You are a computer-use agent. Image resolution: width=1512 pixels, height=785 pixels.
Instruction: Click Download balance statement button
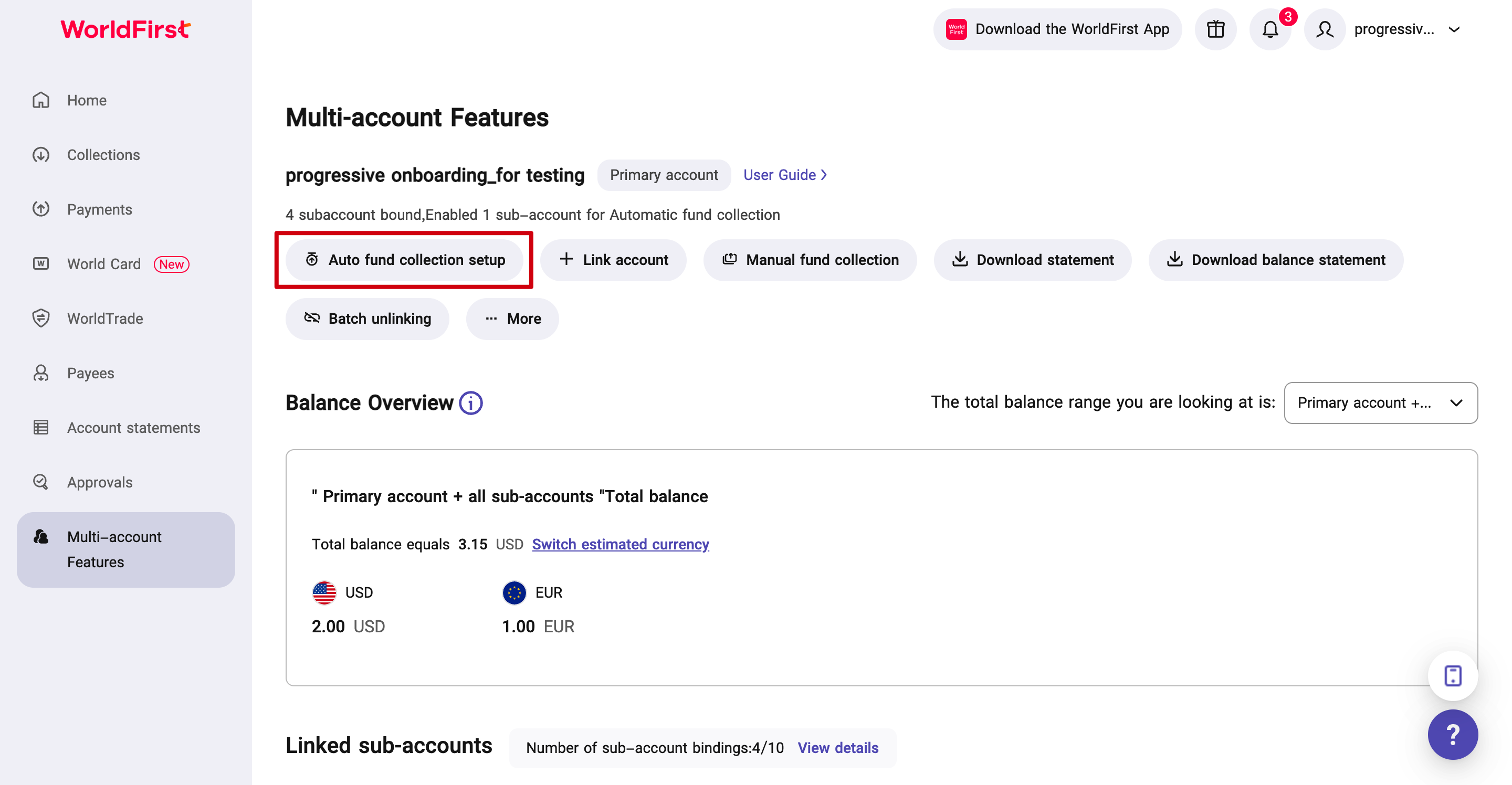[1275, 260]
